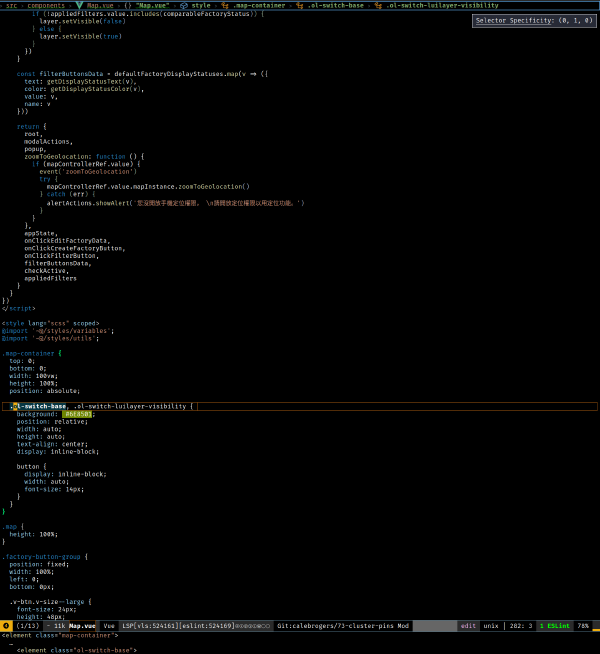Click the Map.vue buffer name in modeline
The width and height of the screenshot is (600, 654).
(82, 626)
